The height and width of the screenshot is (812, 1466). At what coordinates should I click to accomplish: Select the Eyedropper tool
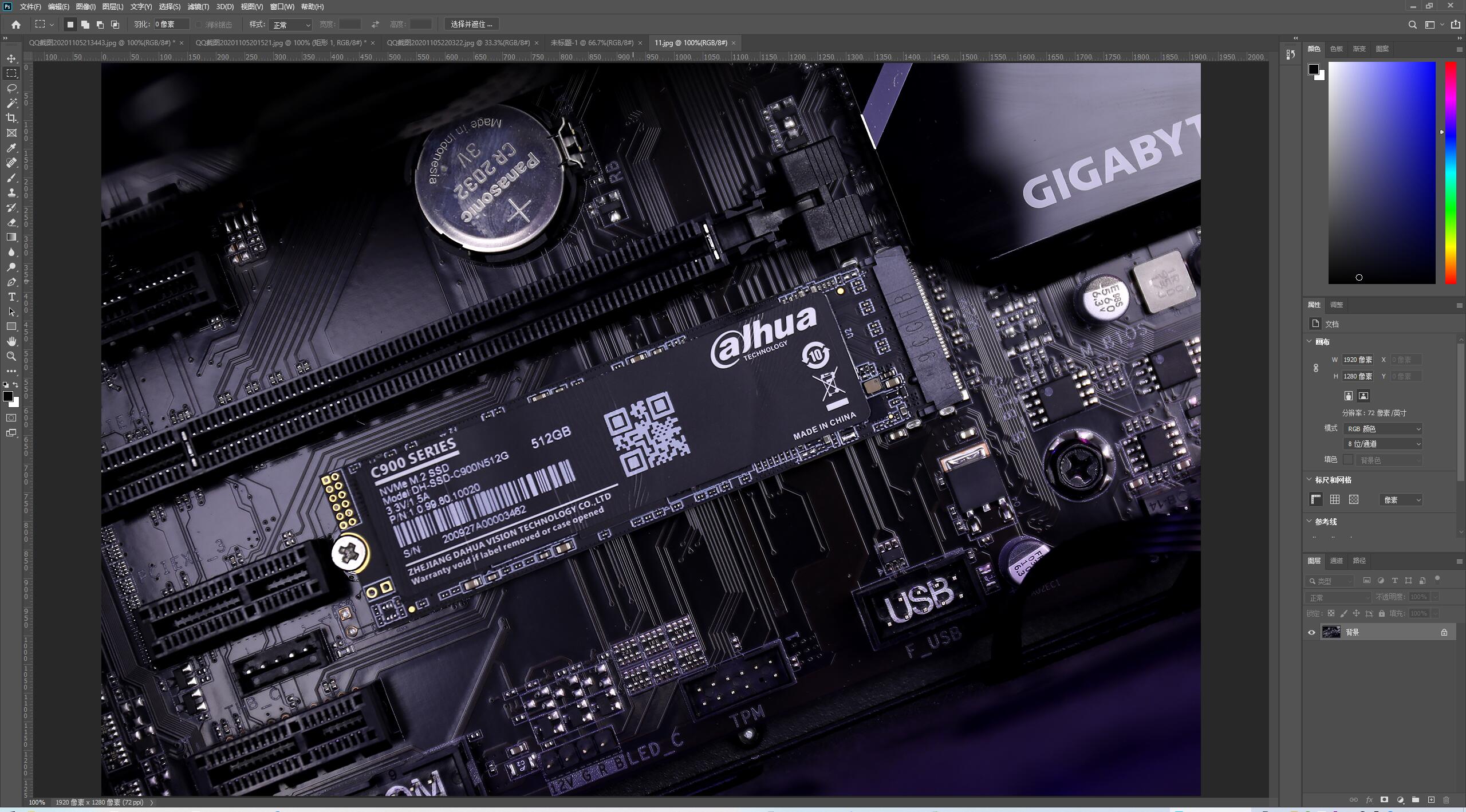tap(11, 148)
